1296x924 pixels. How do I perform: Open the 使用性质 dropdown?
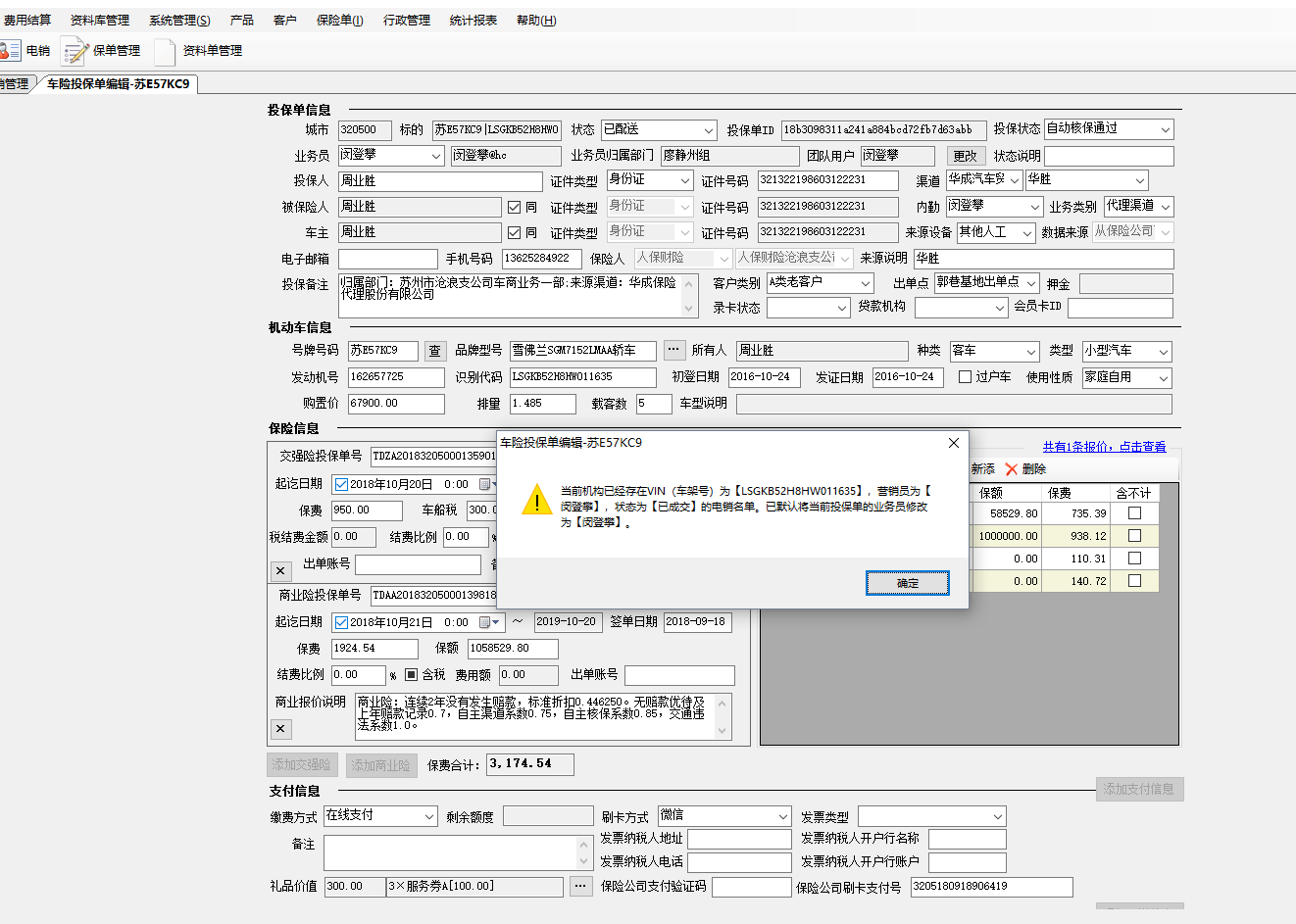(1164, 378)
